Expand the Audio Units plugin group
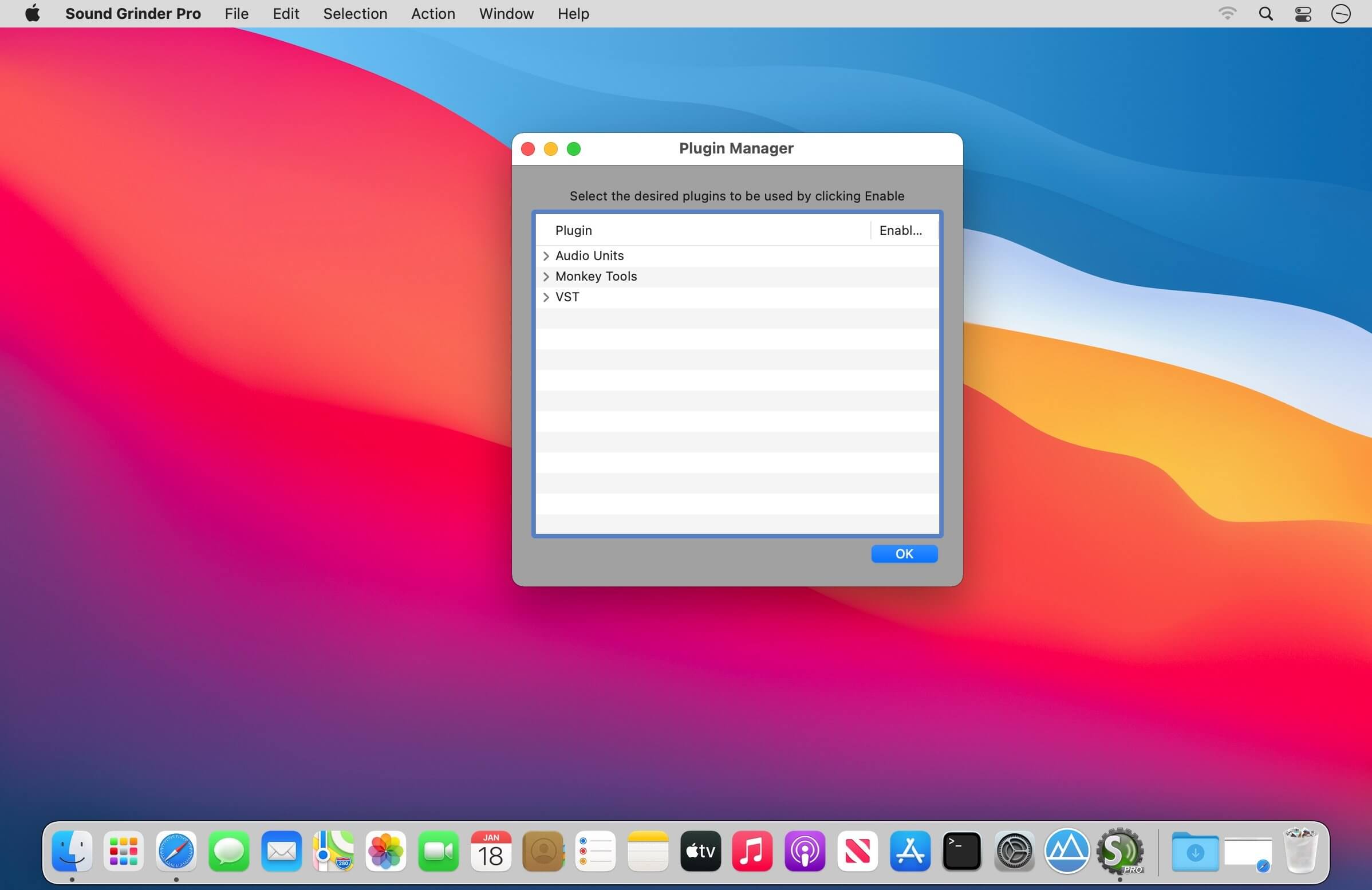The image size is (1372, 890). point(545,256)
